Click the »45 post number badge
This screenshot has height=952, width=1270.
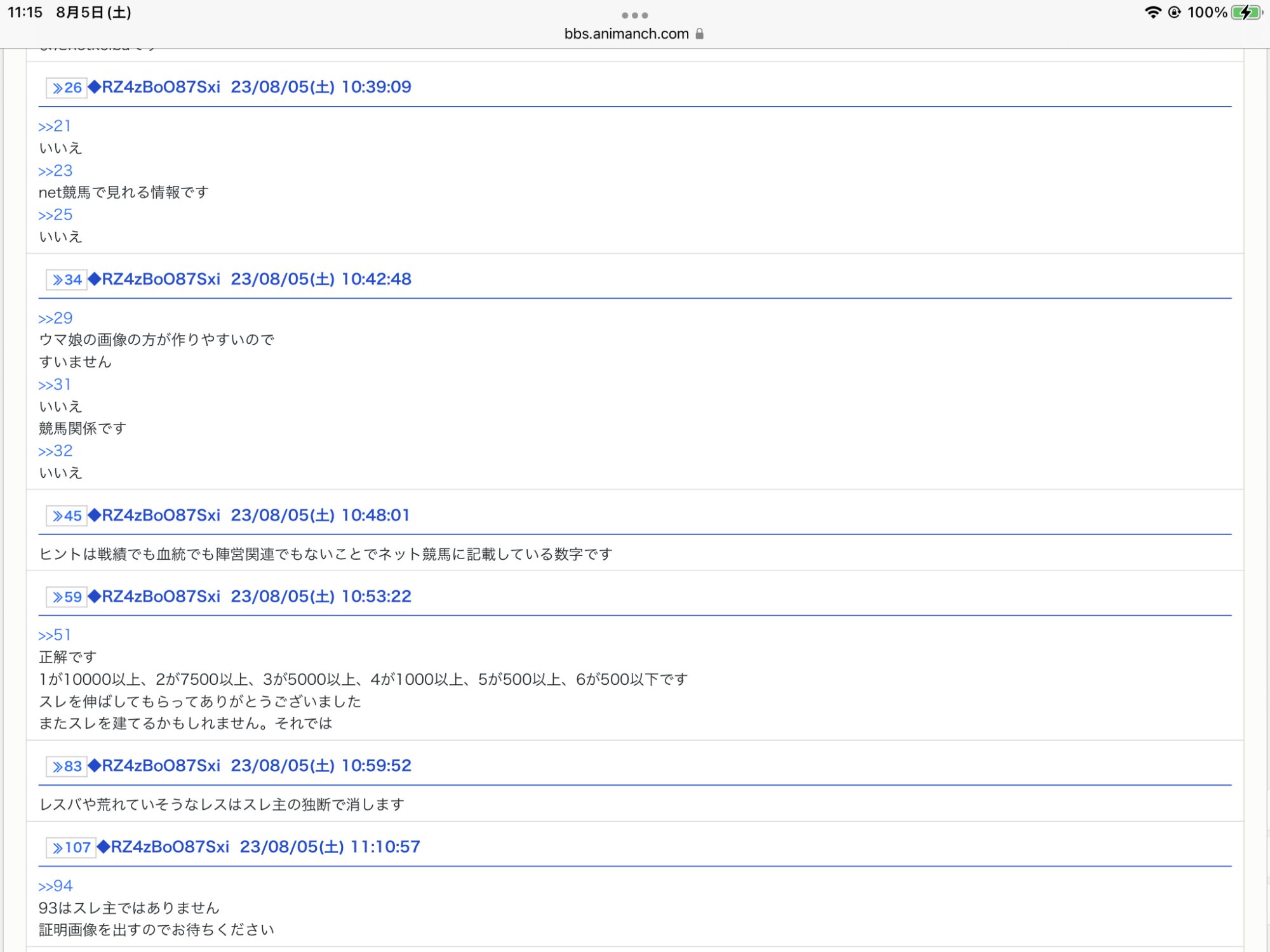pyautogui.click(x=67, y=516)
